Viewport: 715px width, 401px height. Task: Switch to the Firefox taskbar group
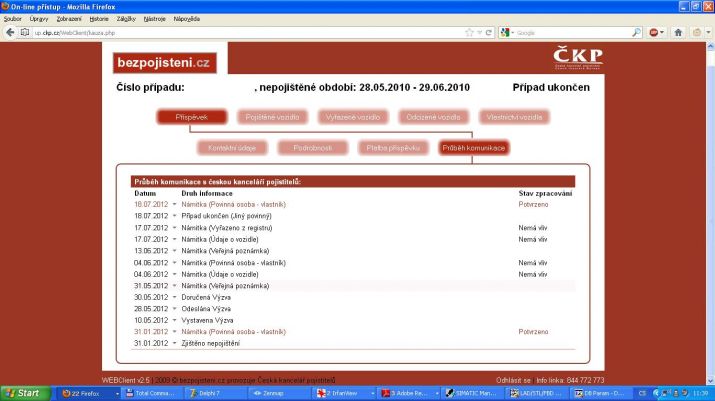90,393
